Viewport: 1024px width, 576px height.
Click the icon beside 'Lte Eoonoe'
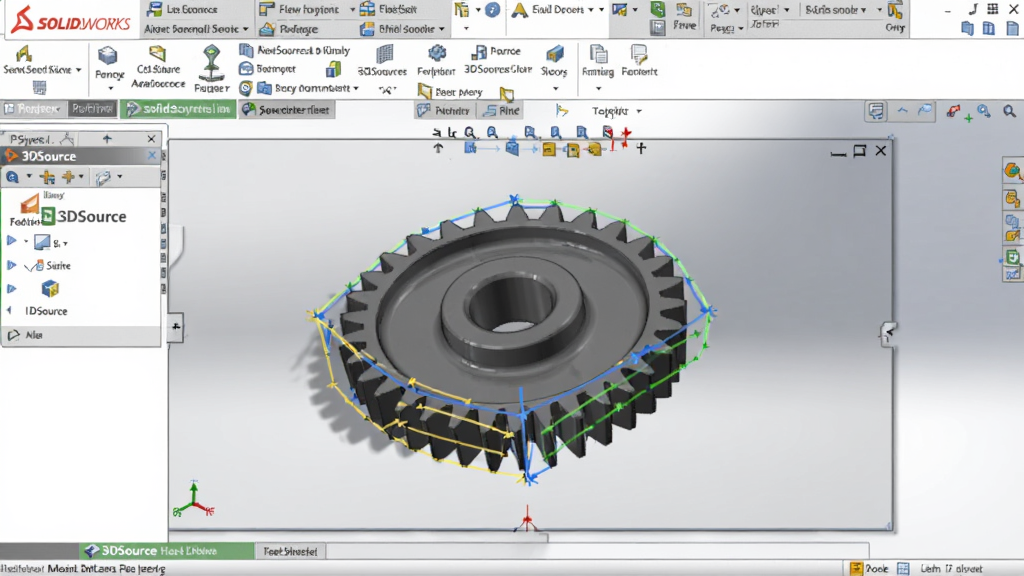tap(154, 9)
